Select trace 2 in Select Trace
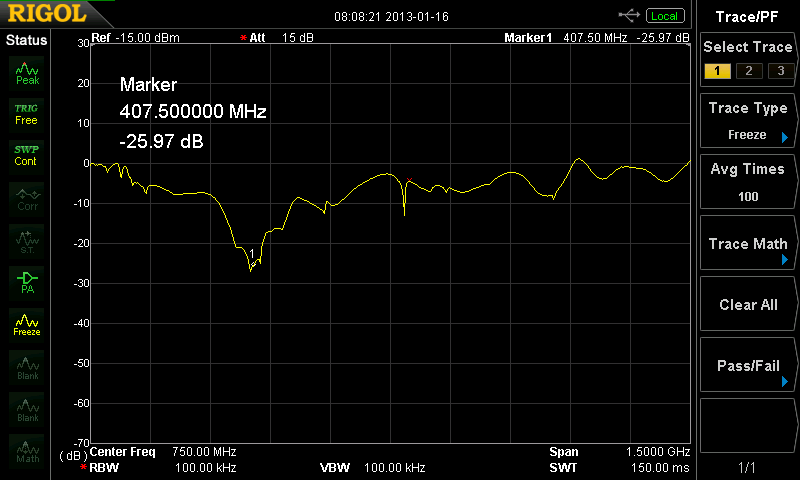The height and width of the screenshot is (480, 800). coord(748,71)
